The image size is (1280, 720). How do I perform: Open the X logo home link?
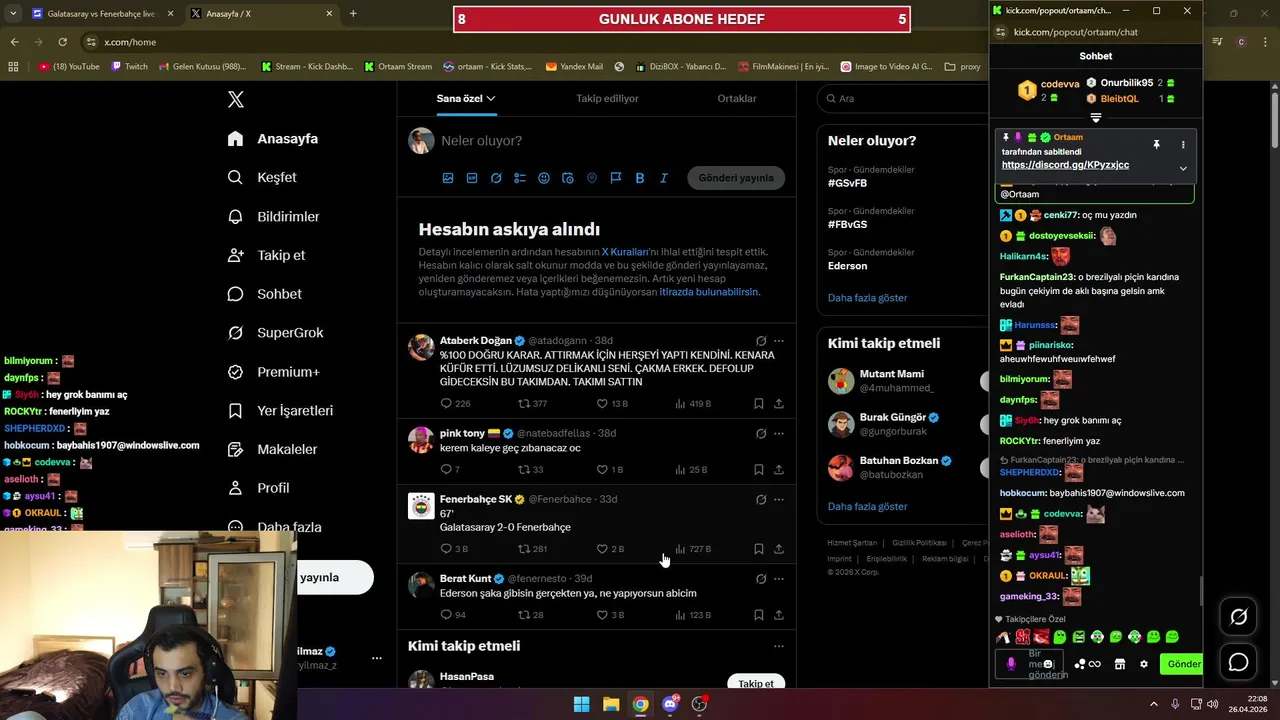pyautogui.click(x=235, y=99)
